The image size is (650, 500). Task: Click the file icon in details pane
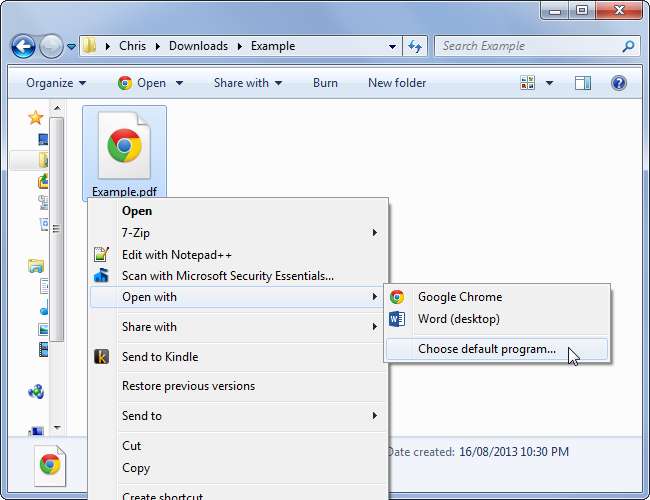tap(50, 465)
